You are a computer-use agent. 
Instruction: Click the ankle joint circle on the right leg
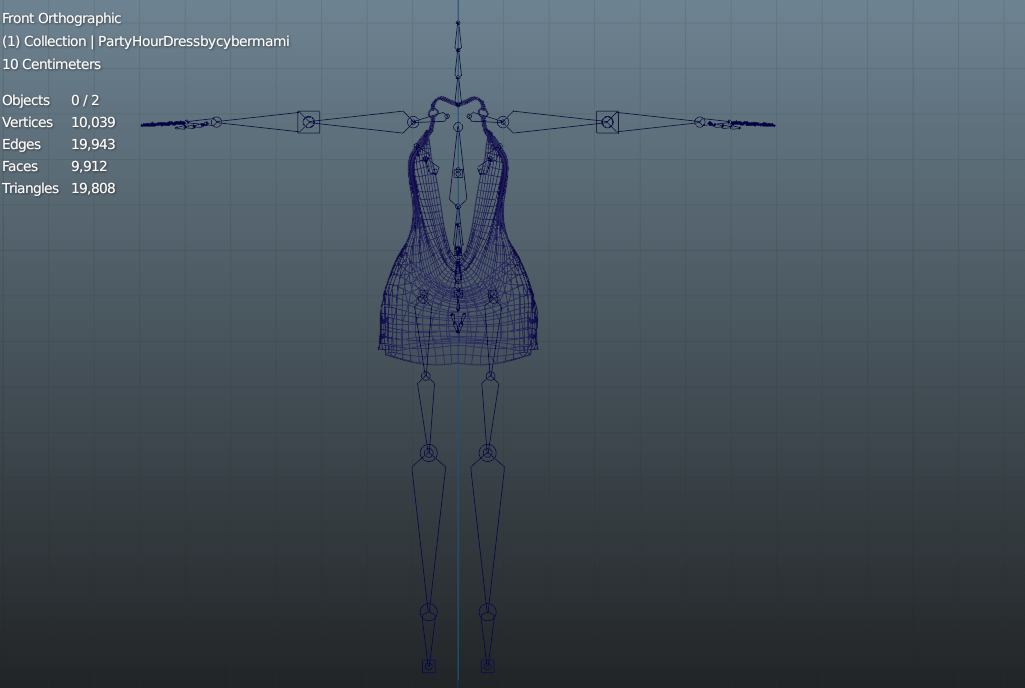click(487, 611)
